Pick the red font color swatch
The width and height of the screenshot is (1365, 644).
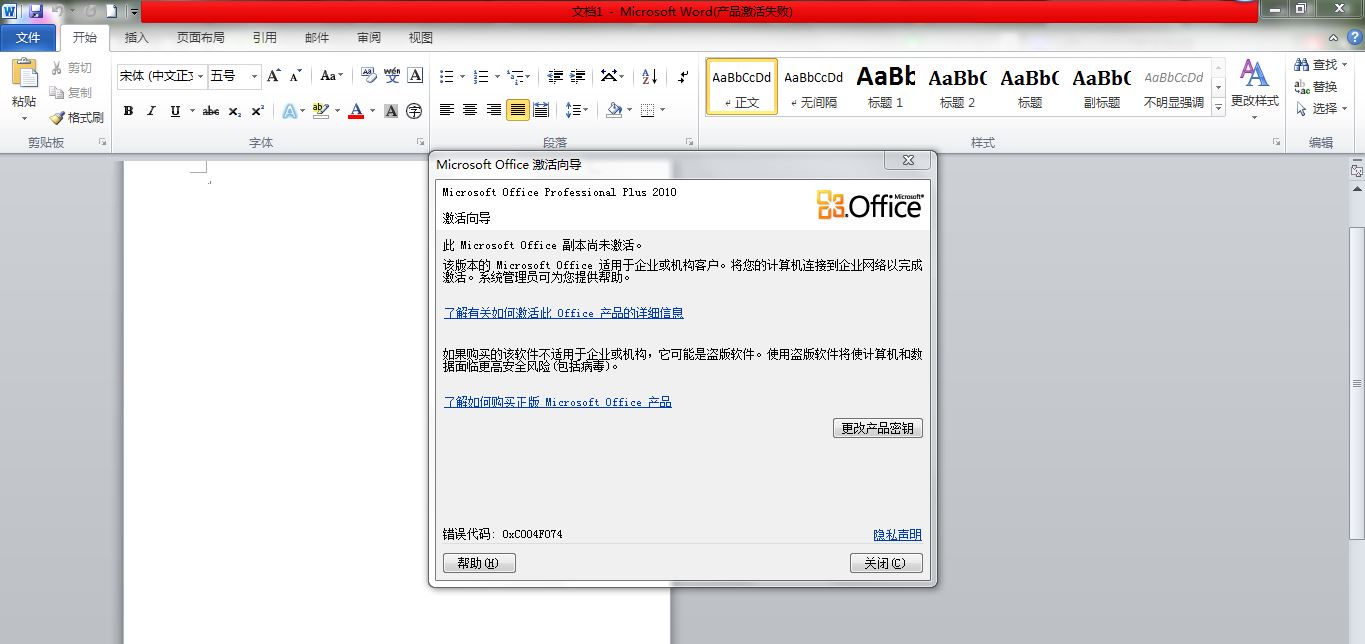tap(358, 115)
